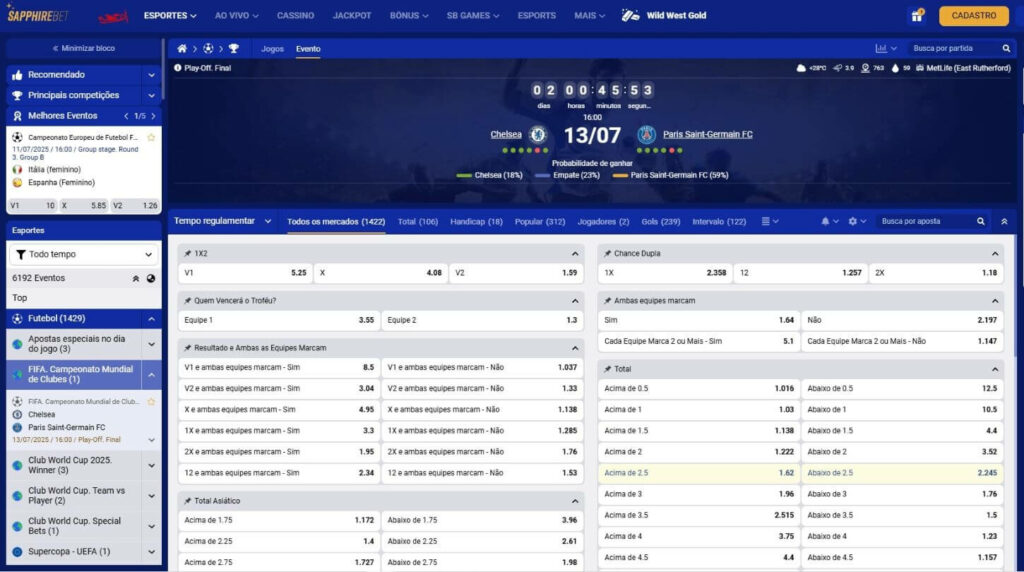Favorite the Chelsea vs PSG sidebar star

tap(152, 402)
